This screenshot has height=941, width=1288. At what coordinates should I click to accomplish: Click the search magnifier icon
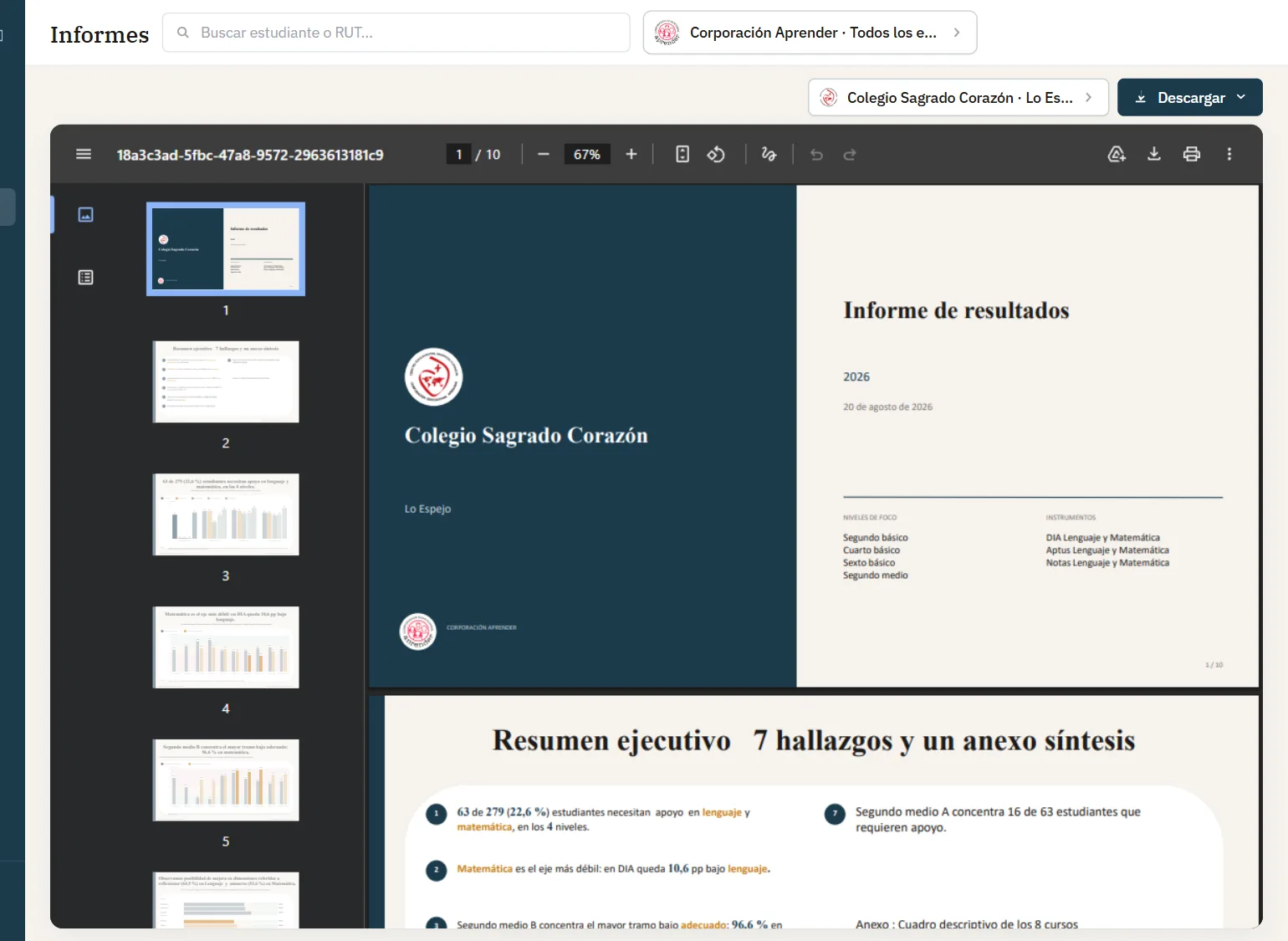coord(183,33)
